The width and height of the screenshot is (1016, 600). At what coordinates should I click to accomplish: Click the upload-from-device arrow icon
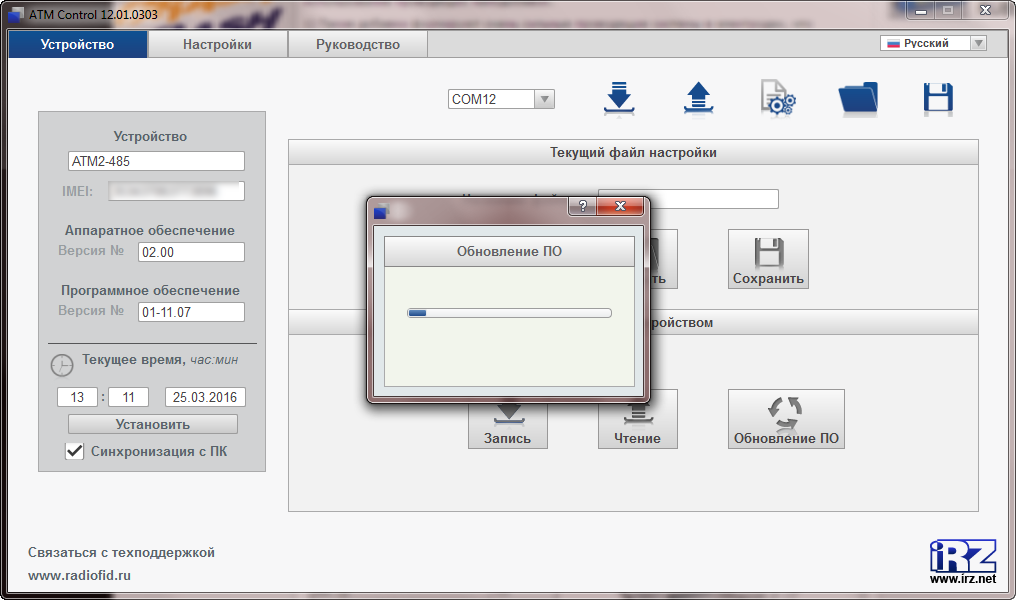pos(698,98)
